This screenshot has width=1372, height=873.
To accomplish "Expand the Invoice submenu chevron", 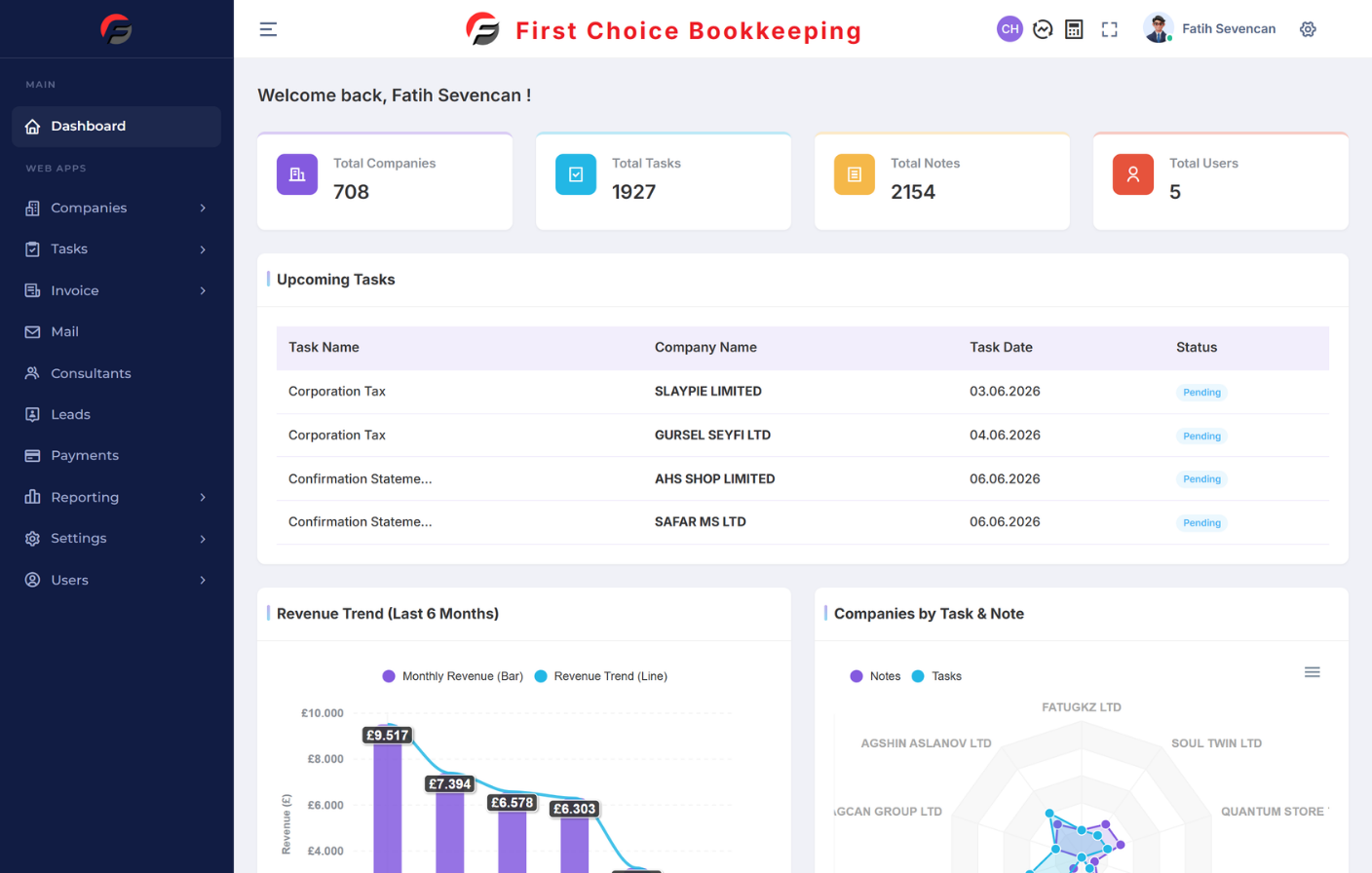I will click(x=203, y=290).
